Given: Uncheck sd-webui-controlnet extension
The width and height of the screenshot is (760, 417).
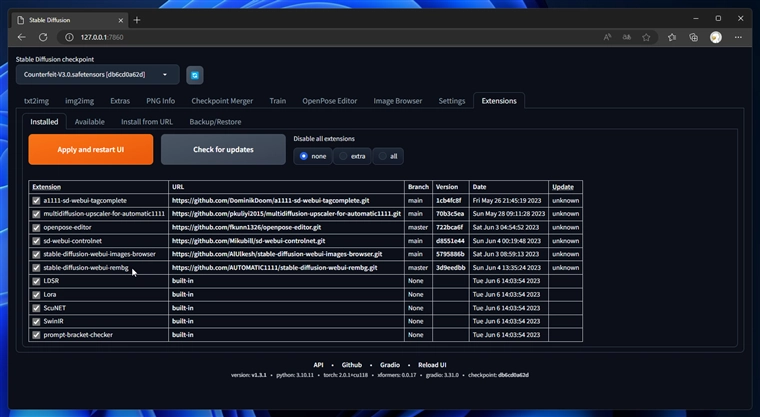Looking at the screenshot, I should [x=36, y=241].
